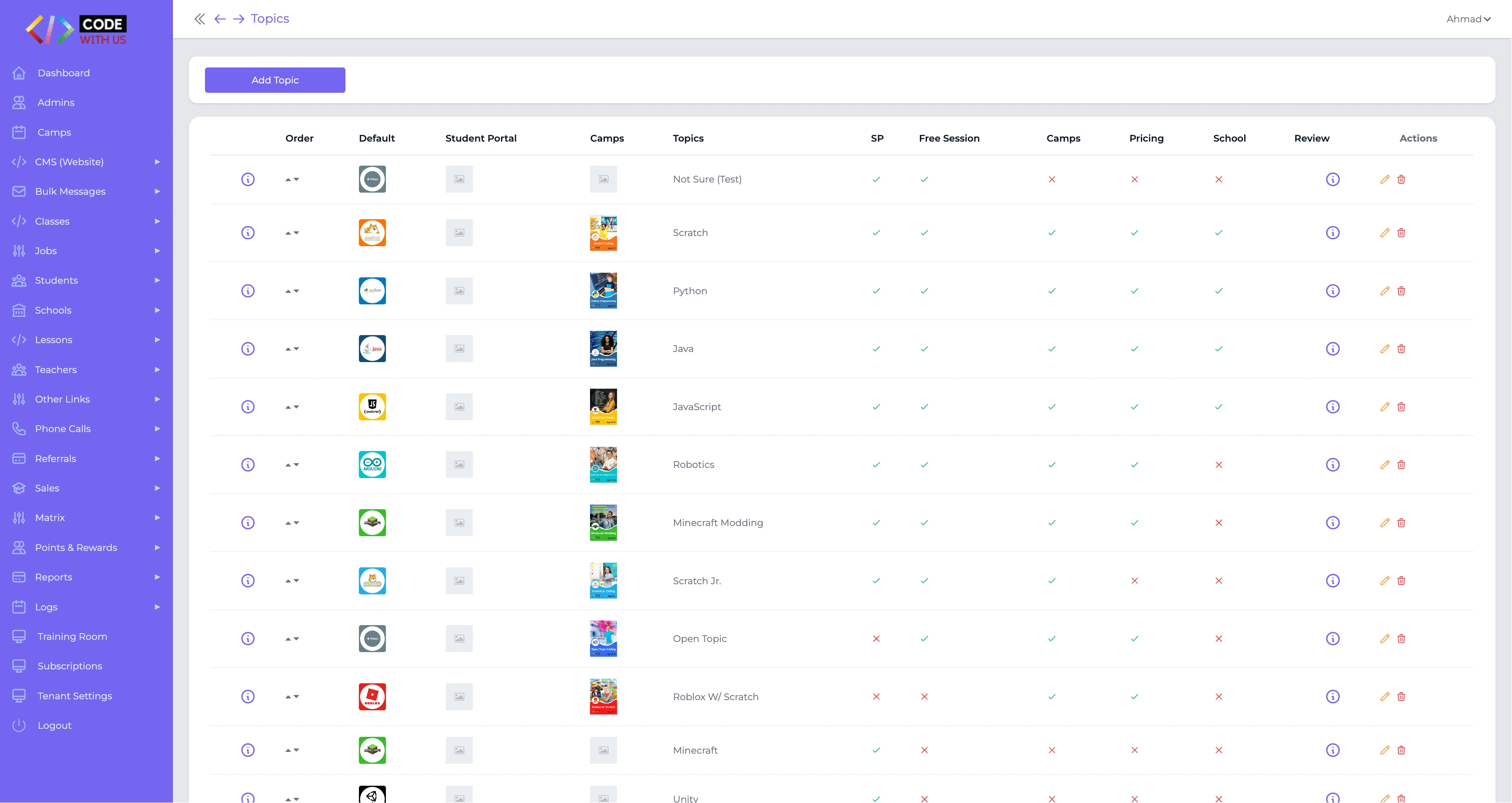1512x803 pixels.
Task: Click the edit pencil for Scratch Jr.
Action: click(x=1385, y=581)
